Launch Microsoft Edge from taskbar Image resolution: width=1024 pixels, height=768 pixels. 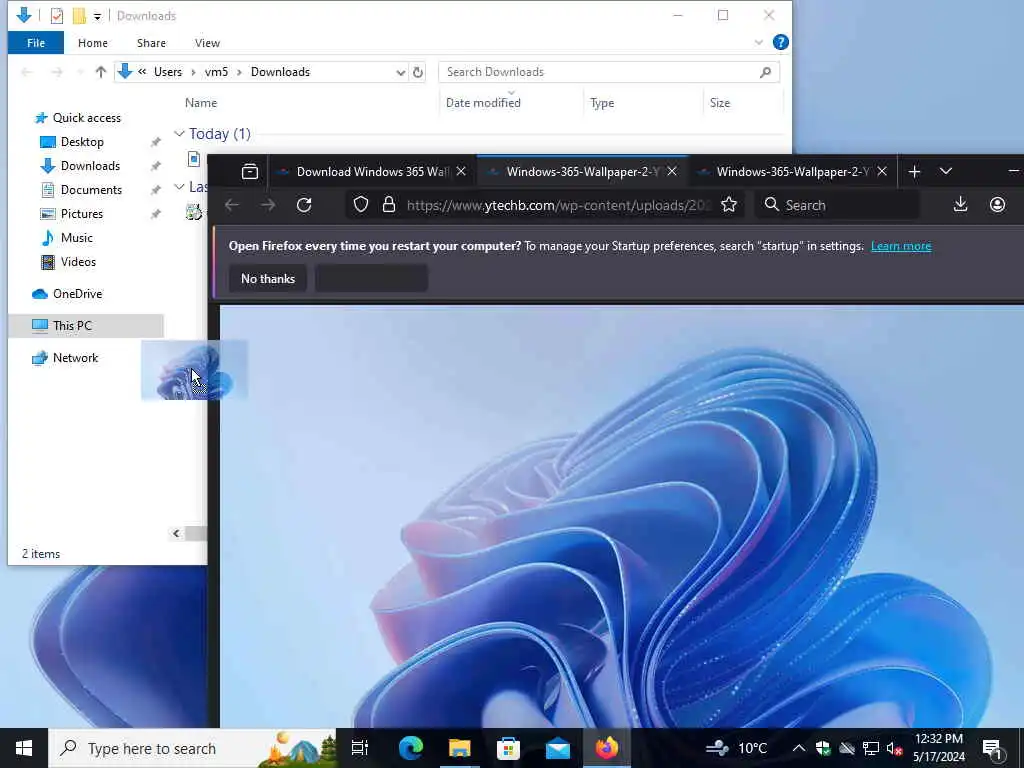click(411, 748)
